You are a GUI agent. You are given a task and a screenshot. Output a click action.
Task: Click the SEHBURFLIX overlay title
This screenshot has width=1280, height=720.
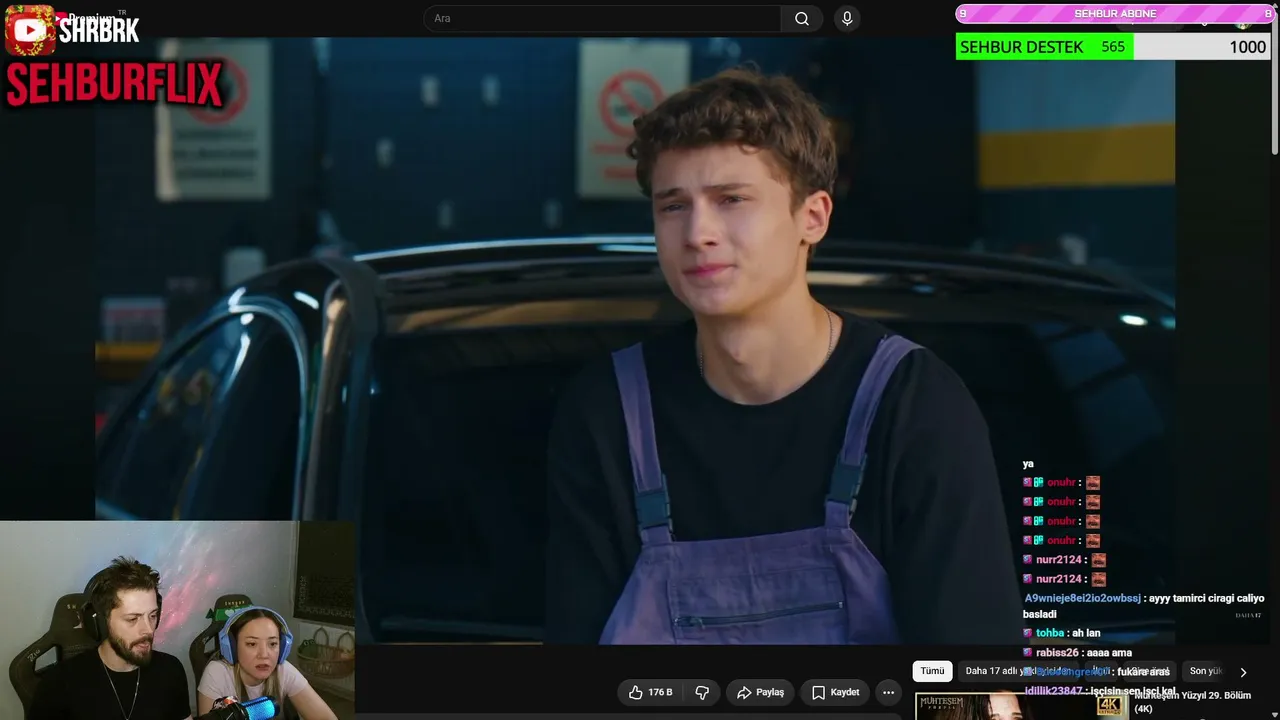coord(114,84)
